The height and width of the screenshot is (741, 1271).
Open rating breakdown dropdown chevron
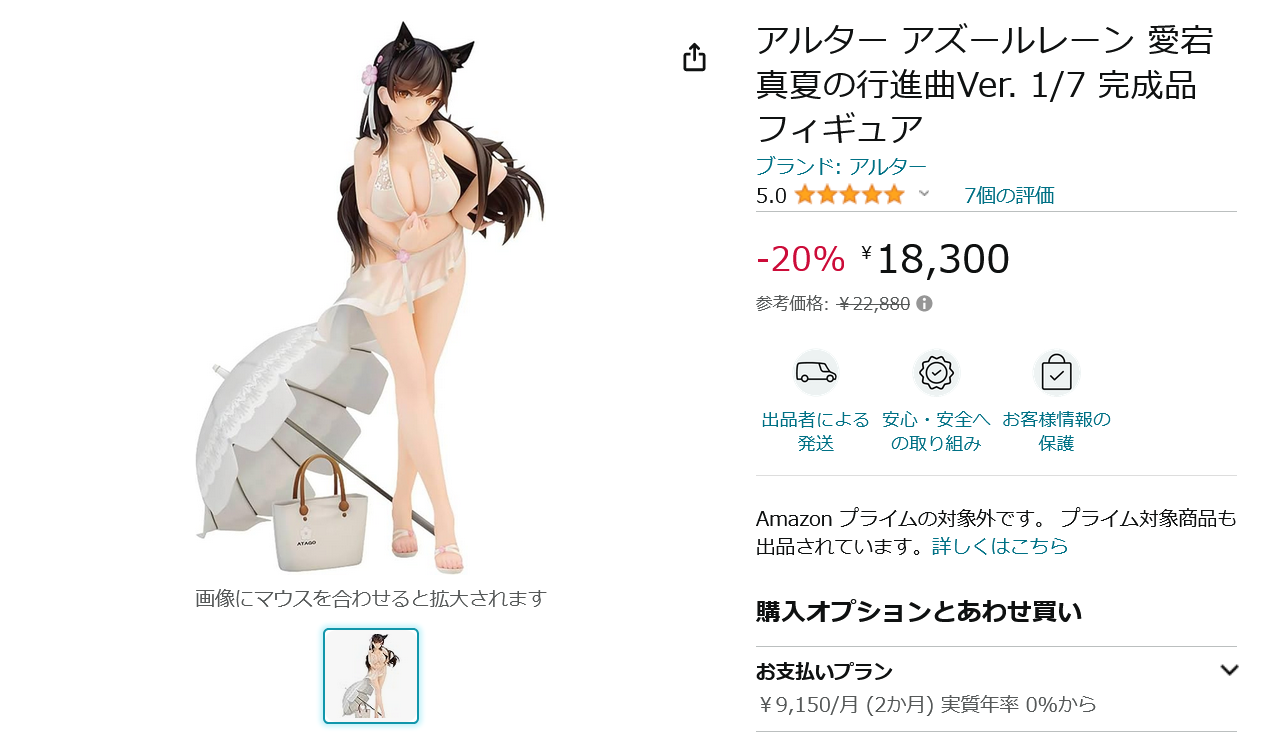pyautogui.click(x=924, y=193)
